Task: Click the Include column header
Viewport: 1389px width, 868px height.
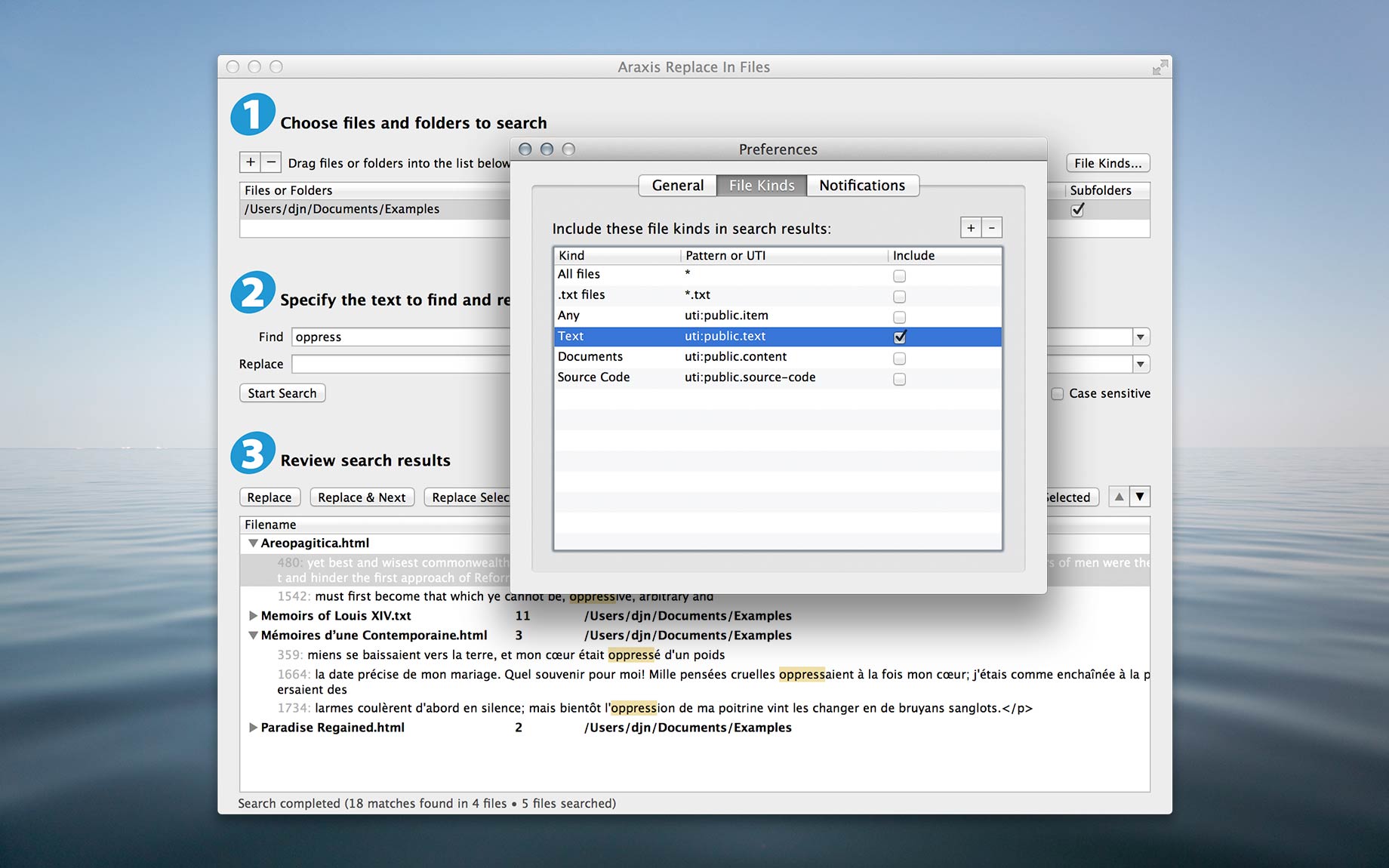Action: coord(945,255)
